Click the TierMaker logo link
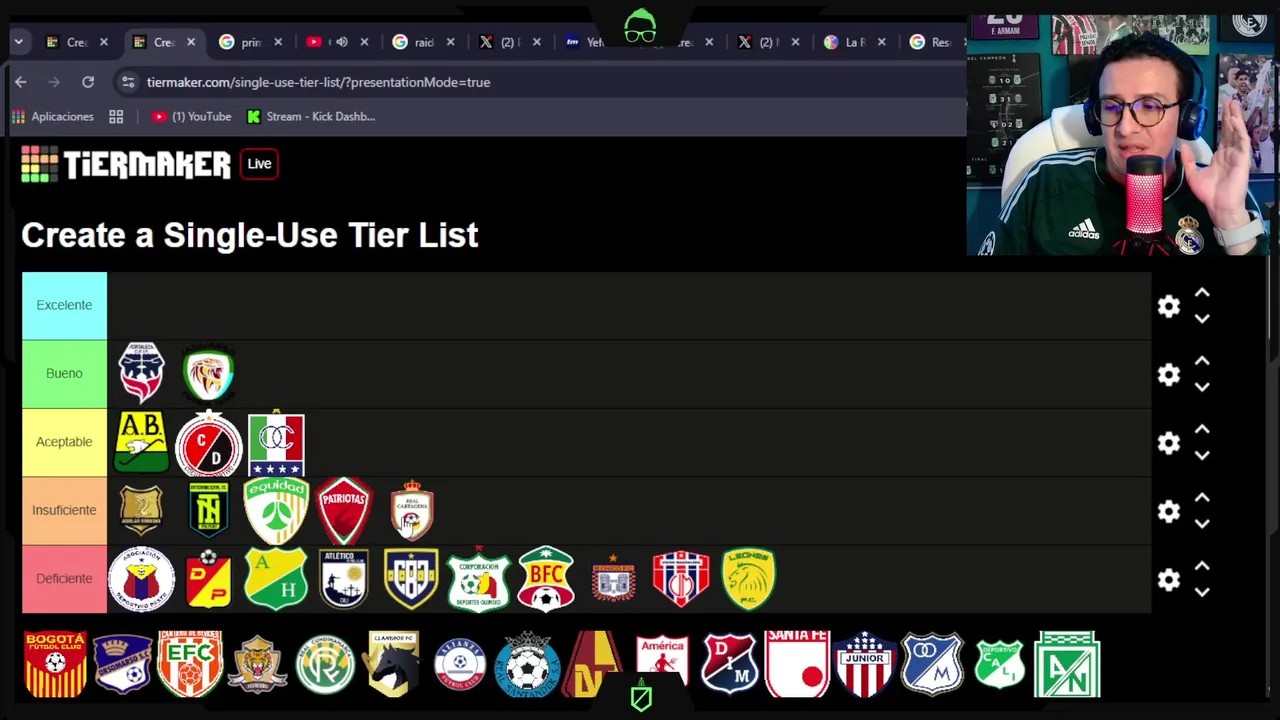1280x720 pixels. pos(126,164)
